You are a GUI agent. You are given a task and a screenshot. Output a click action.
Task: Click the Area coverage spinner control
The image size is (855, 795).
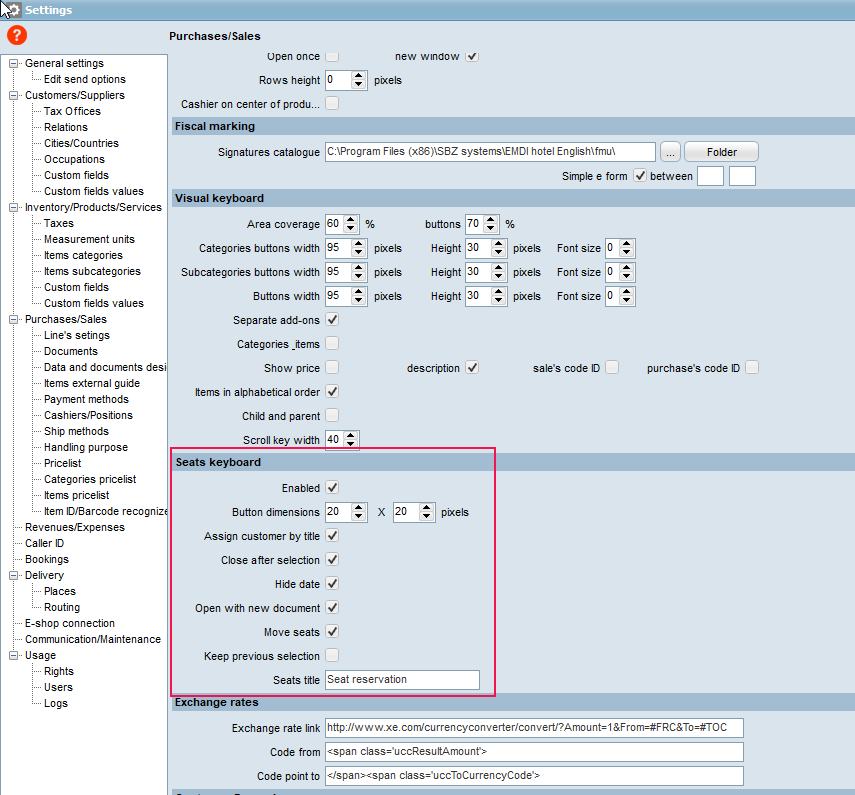342,224
